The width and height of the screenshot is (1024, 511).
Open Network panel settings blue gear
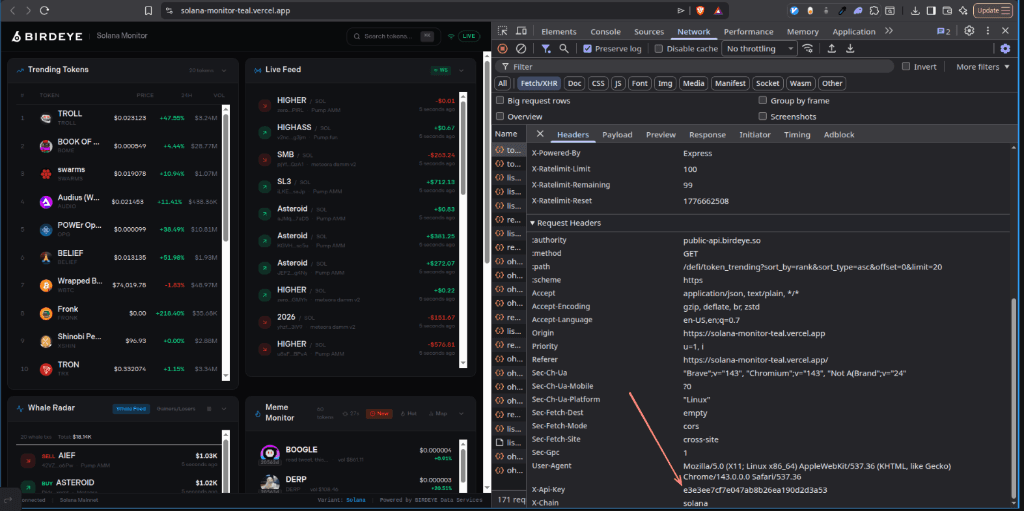coord(1006,48)
